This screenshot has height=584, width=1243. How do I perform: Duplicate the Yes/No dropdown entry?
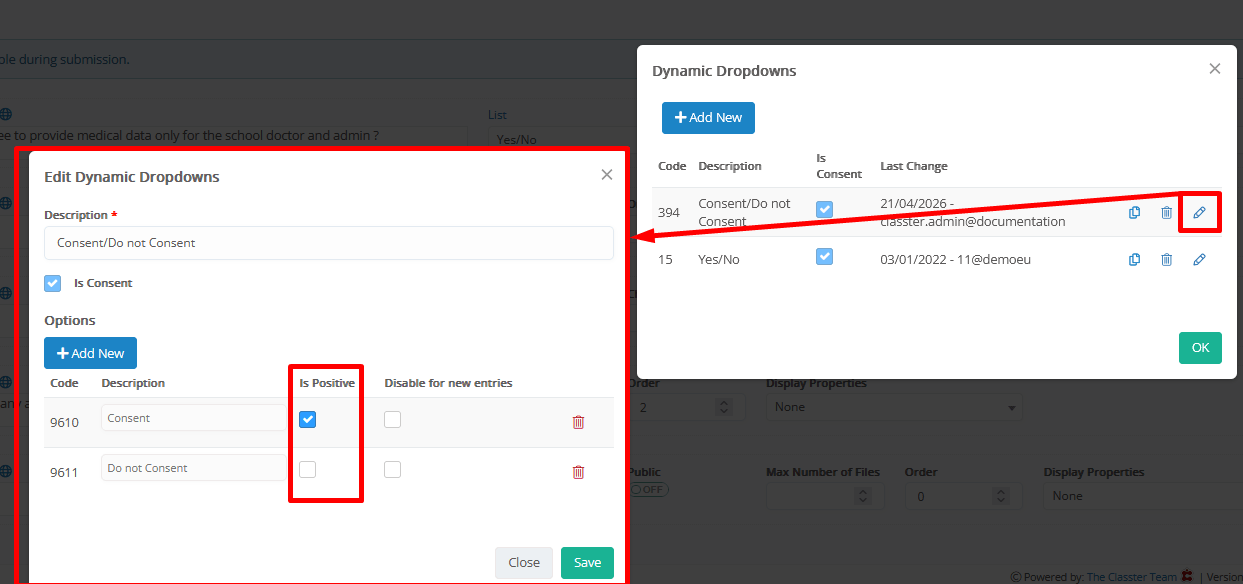1134,260
